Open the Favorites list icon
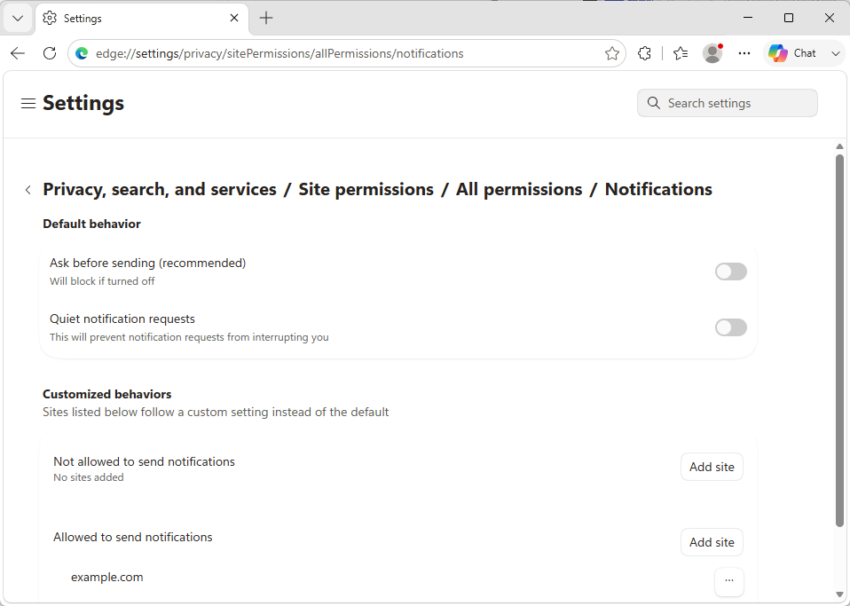The image size is (850, 606). [x=680, y=53]
